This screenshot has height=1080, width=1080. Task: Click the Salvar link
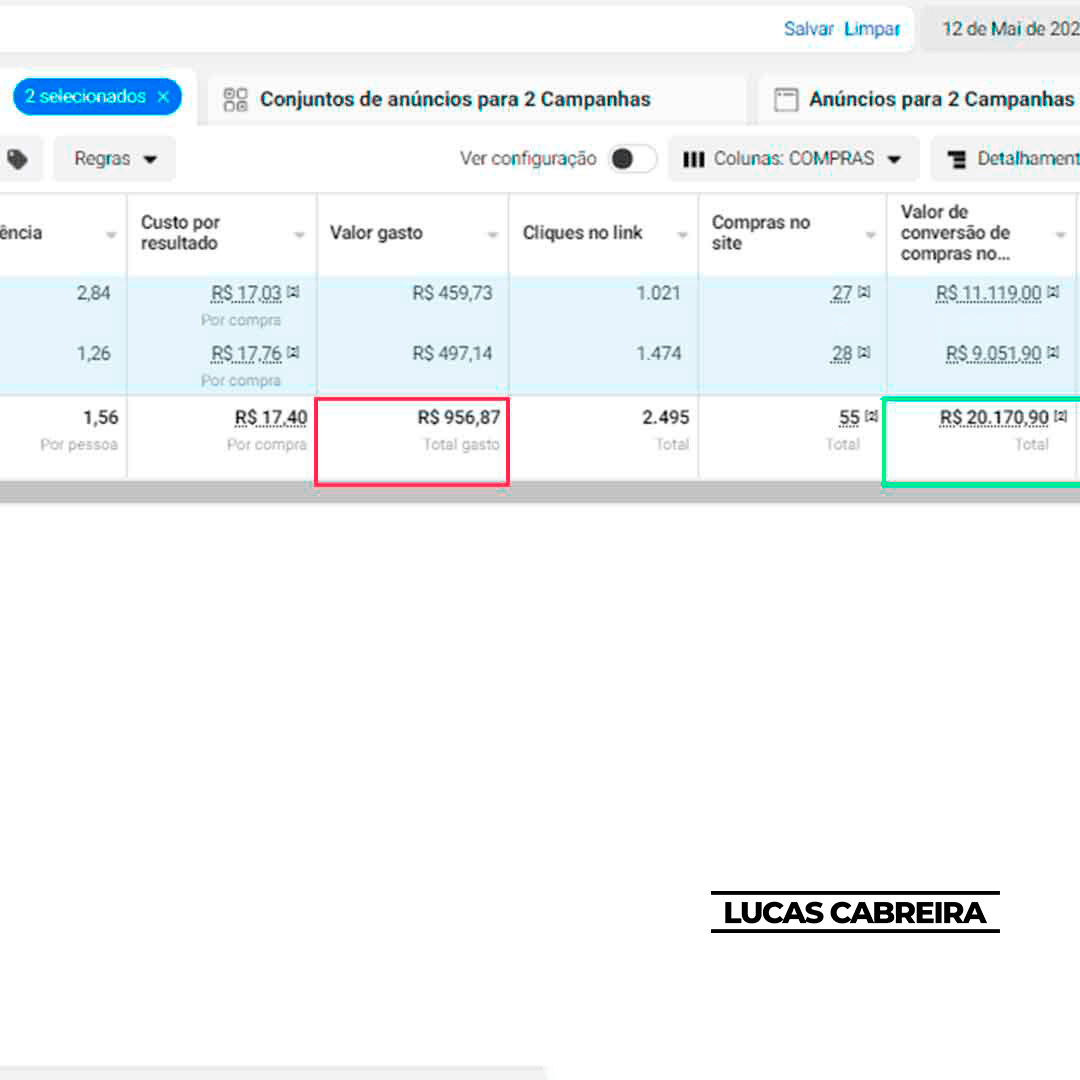[808, 29]
